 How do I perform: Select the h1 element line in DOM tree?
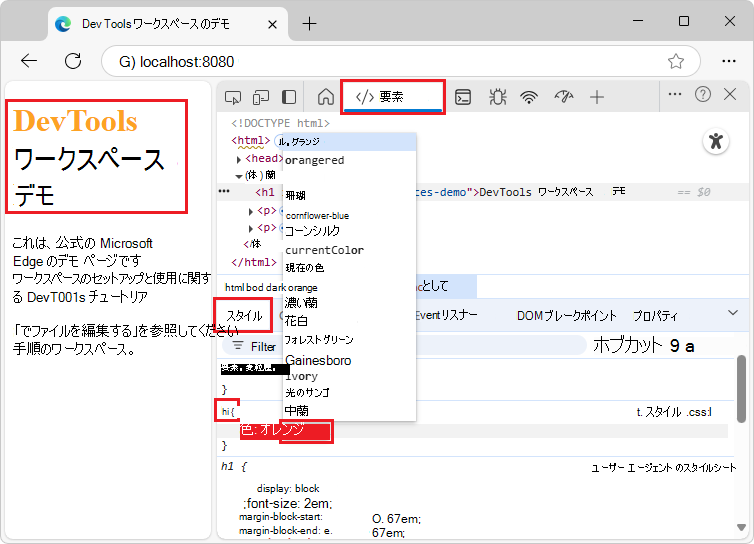[x=483, y=192]
